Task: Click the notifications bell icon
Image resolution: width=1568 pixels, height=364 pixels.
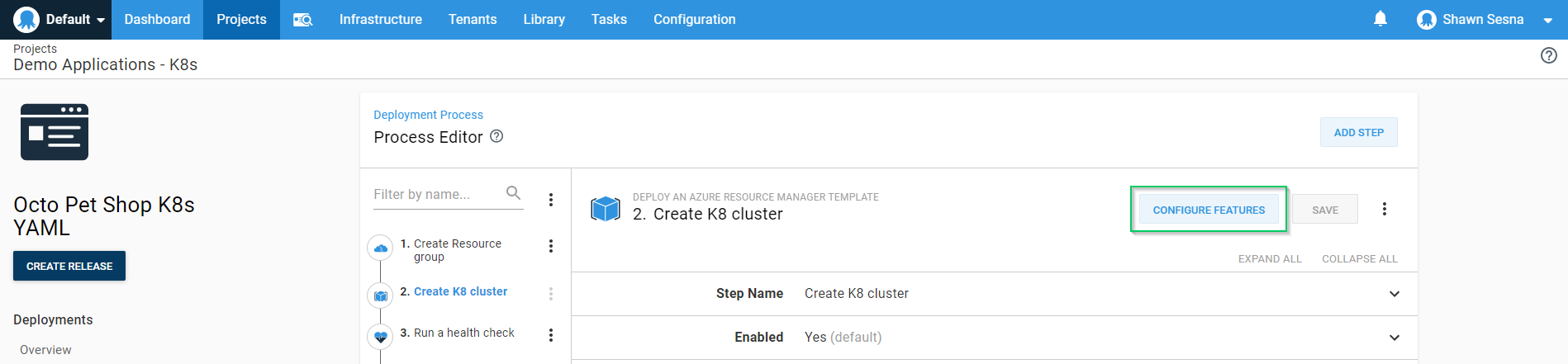Action: pyautogui.click(x=1380, y=19)
